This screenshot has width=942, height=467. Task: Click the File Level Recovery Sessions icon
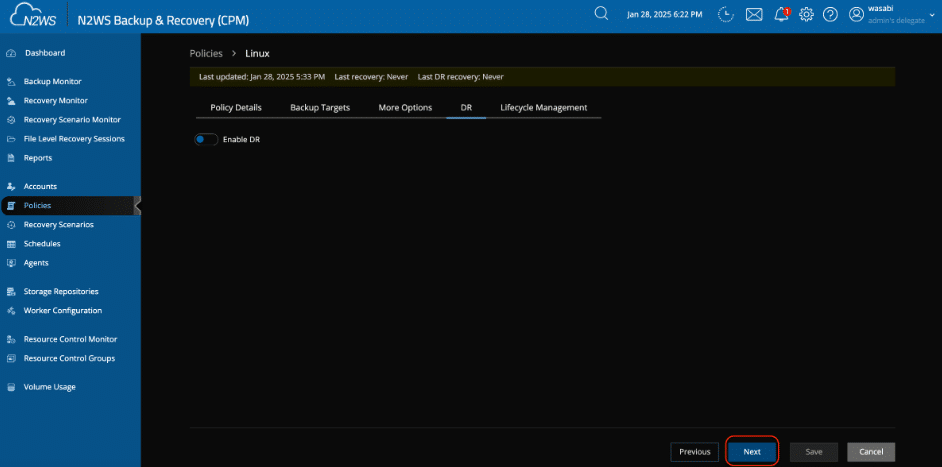[x=10, y=139]
